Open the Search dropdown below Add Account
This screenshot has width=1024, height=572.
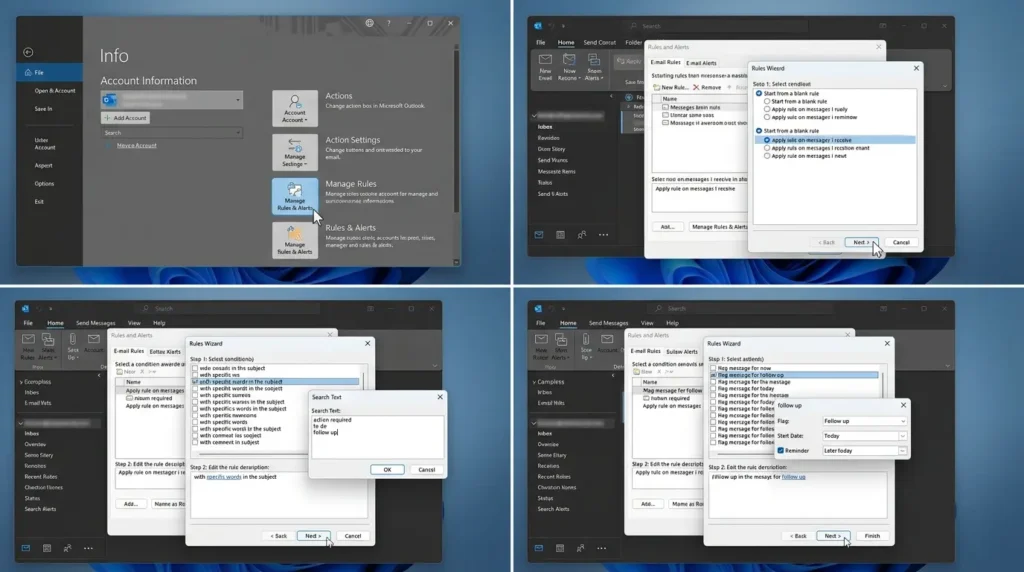172,133
